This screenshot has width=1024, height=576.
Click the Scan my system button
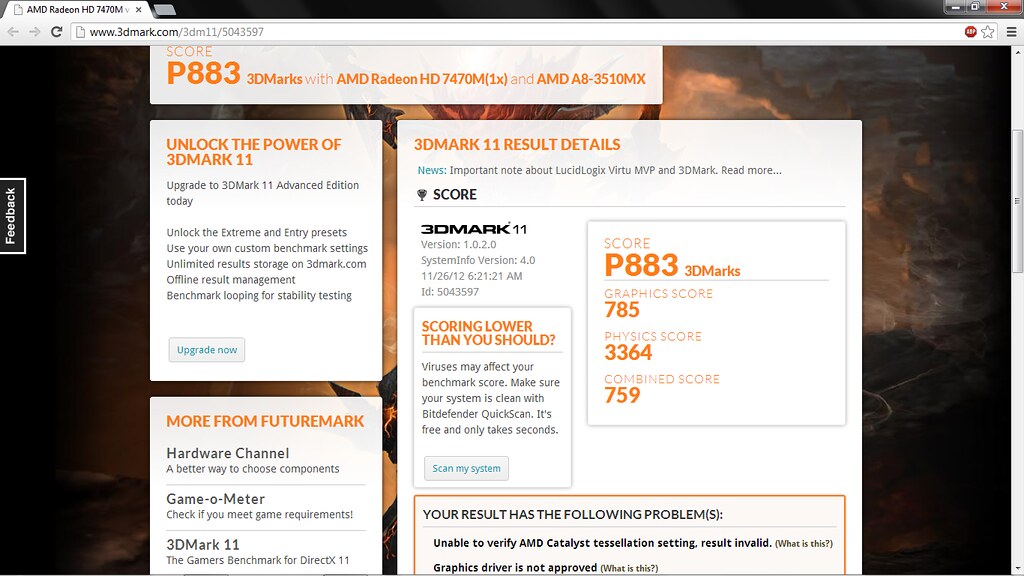[x=466, y=468]
